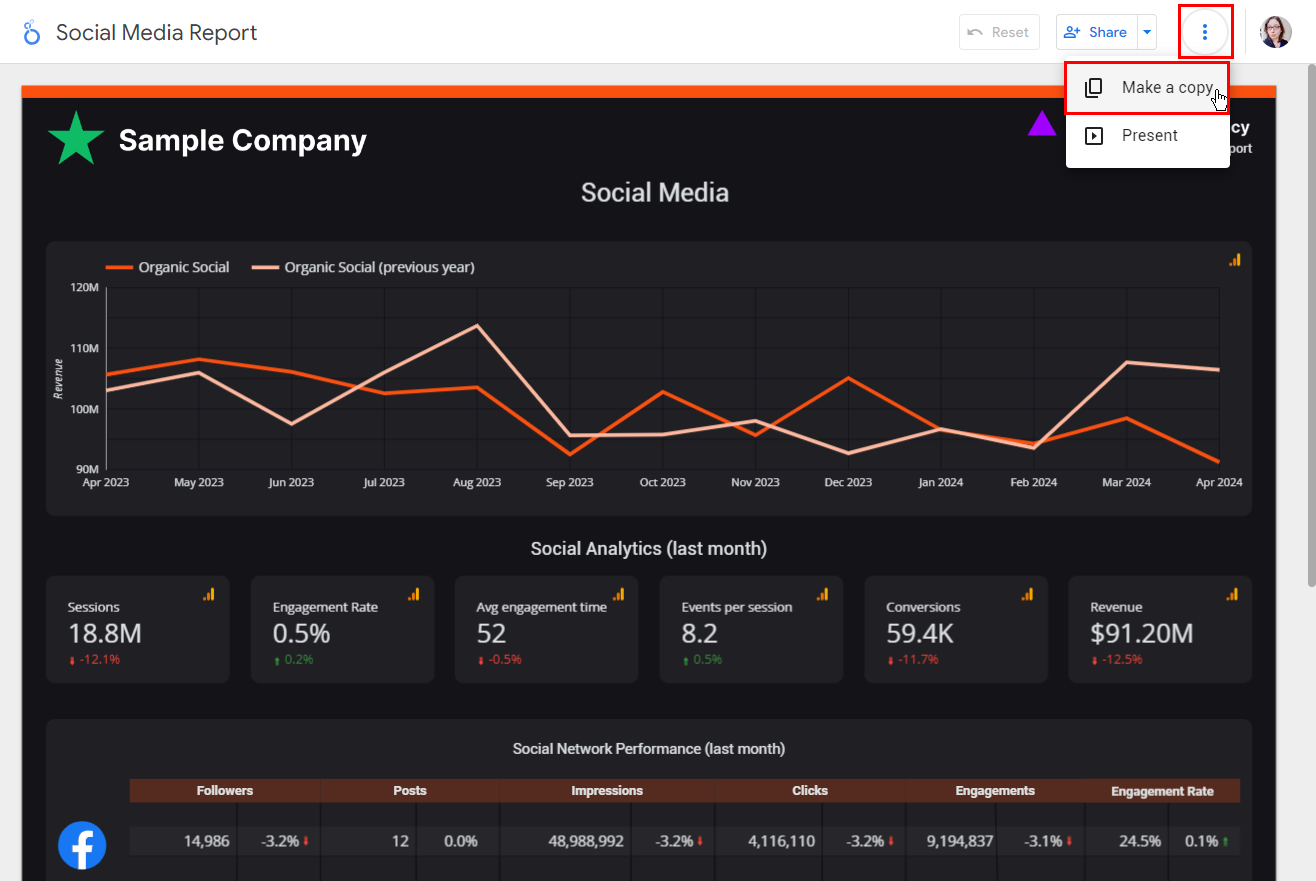The width and height of the screenshot is (1316, 881).
Task: Click the Followers column header
Action: pos(225,791)
